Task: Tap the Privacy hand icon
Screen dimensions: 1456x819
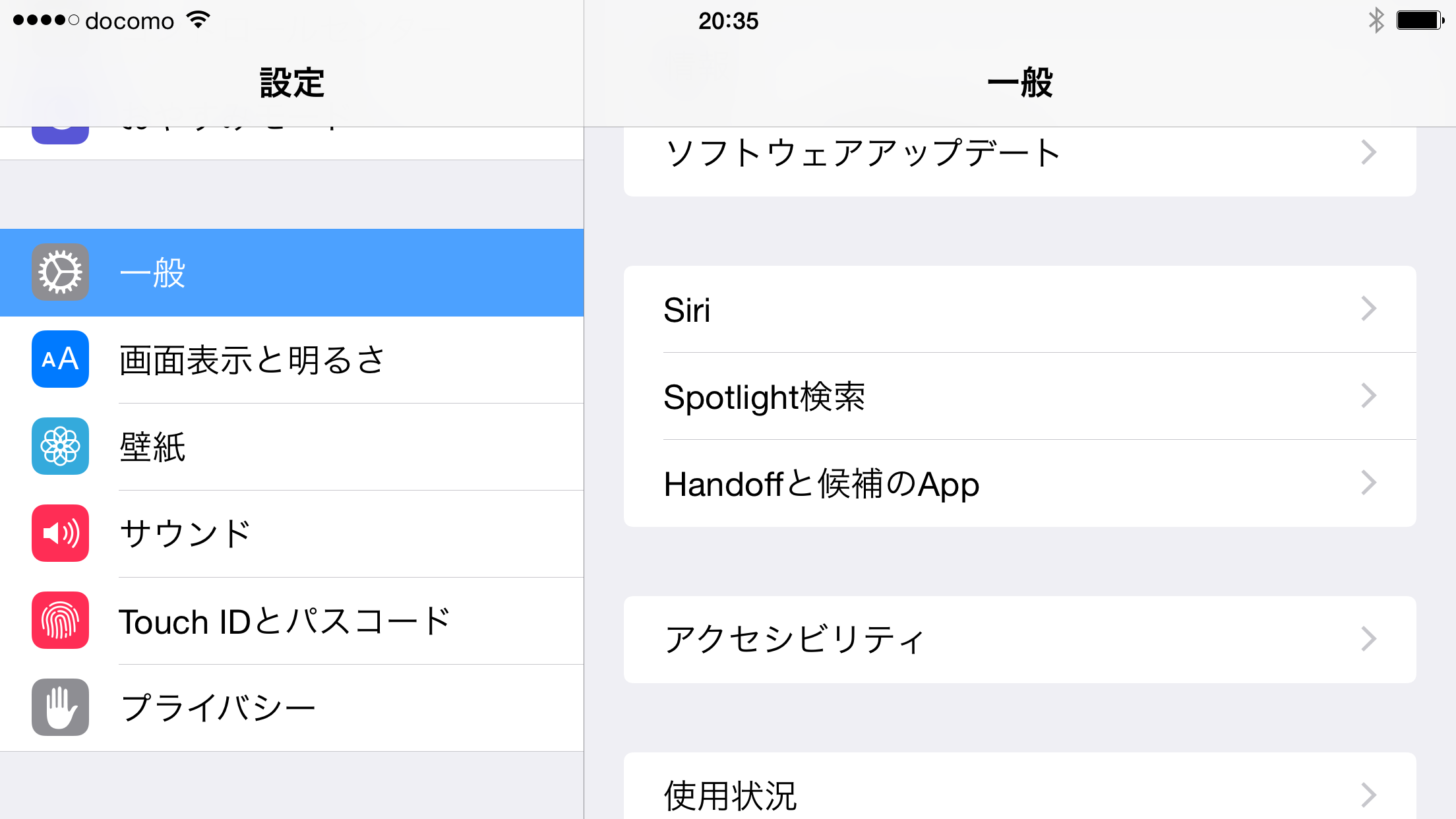Action: point(60,708)
